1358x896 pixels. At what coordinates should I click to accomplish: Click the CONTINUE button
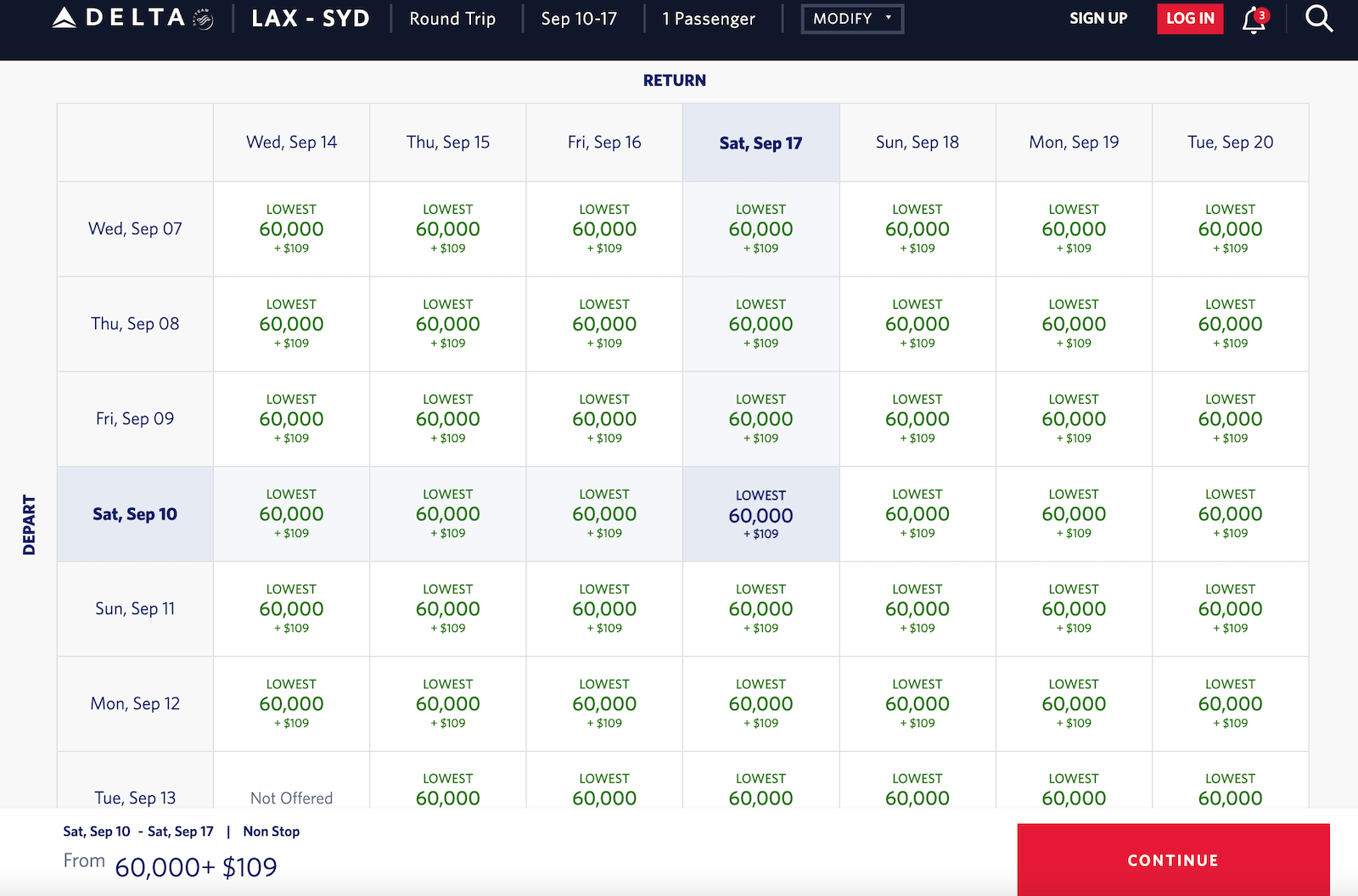pyautogui.click(x=1172, y=860)
